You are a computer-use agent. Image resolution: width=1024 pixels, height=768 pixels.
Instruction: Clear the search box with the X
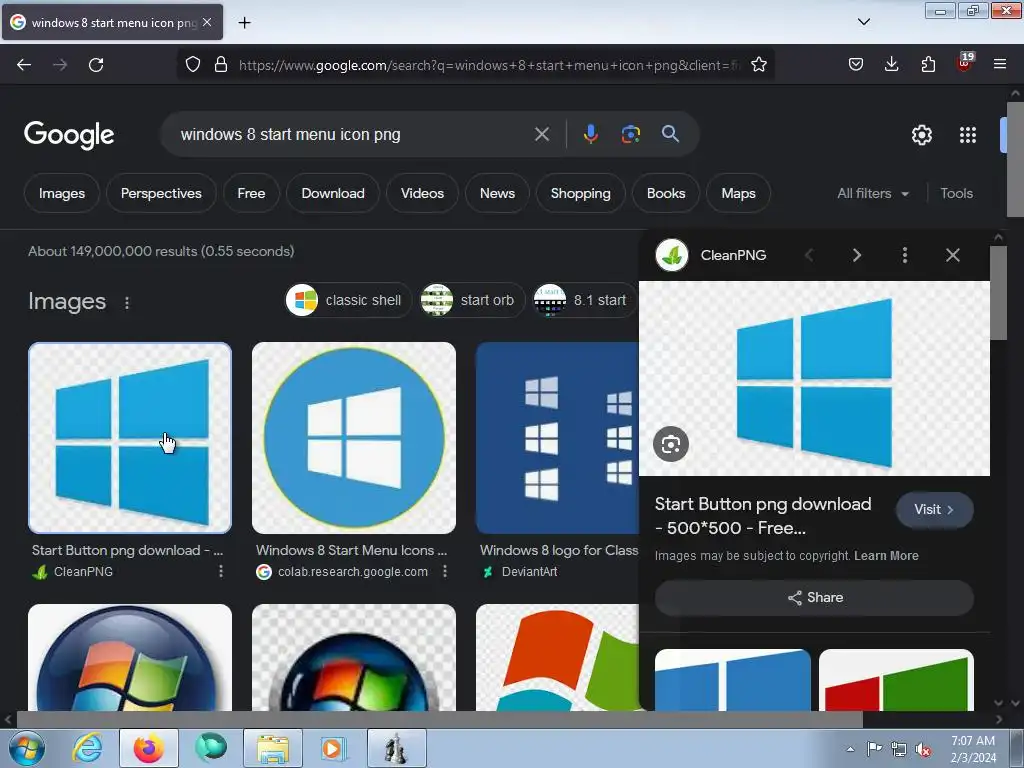click(x=541, y=135)
